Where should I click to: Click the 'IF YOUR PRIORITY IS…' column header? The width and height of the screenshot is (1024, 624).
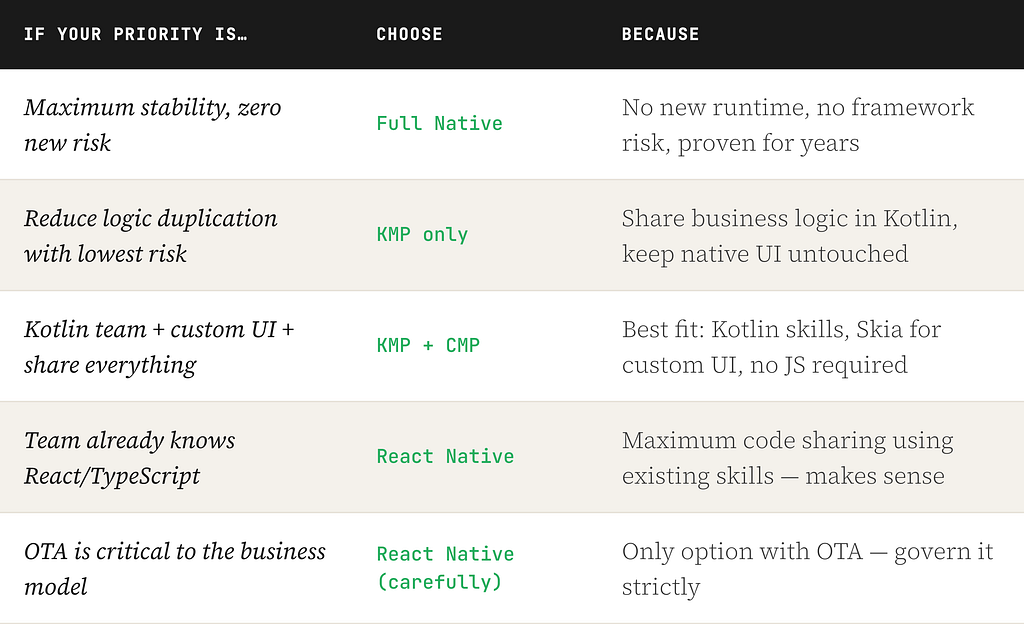[135, 35]
